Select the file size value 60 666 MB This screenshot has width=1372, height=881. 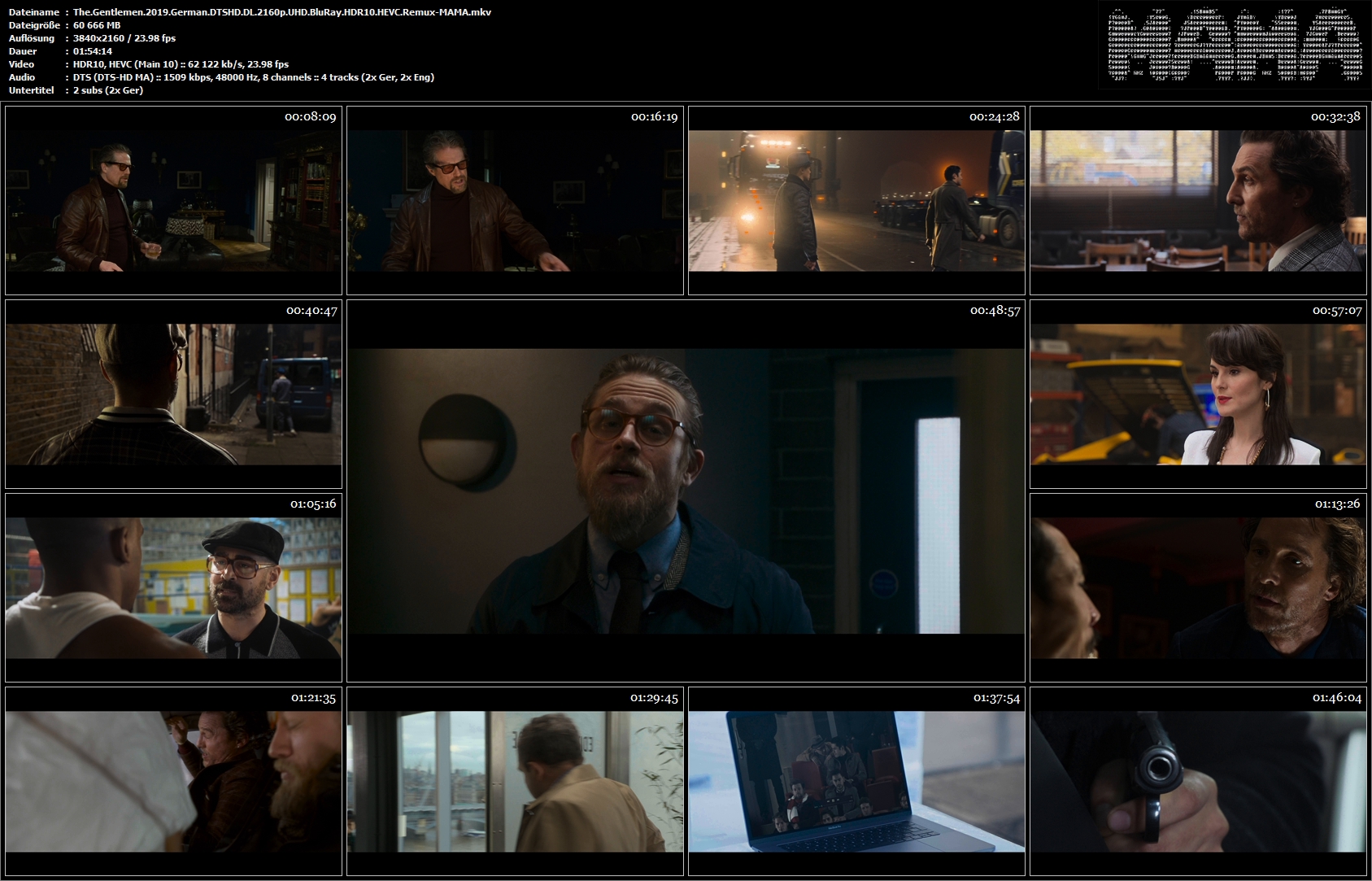pyautogui.click(x=97, y=25)
